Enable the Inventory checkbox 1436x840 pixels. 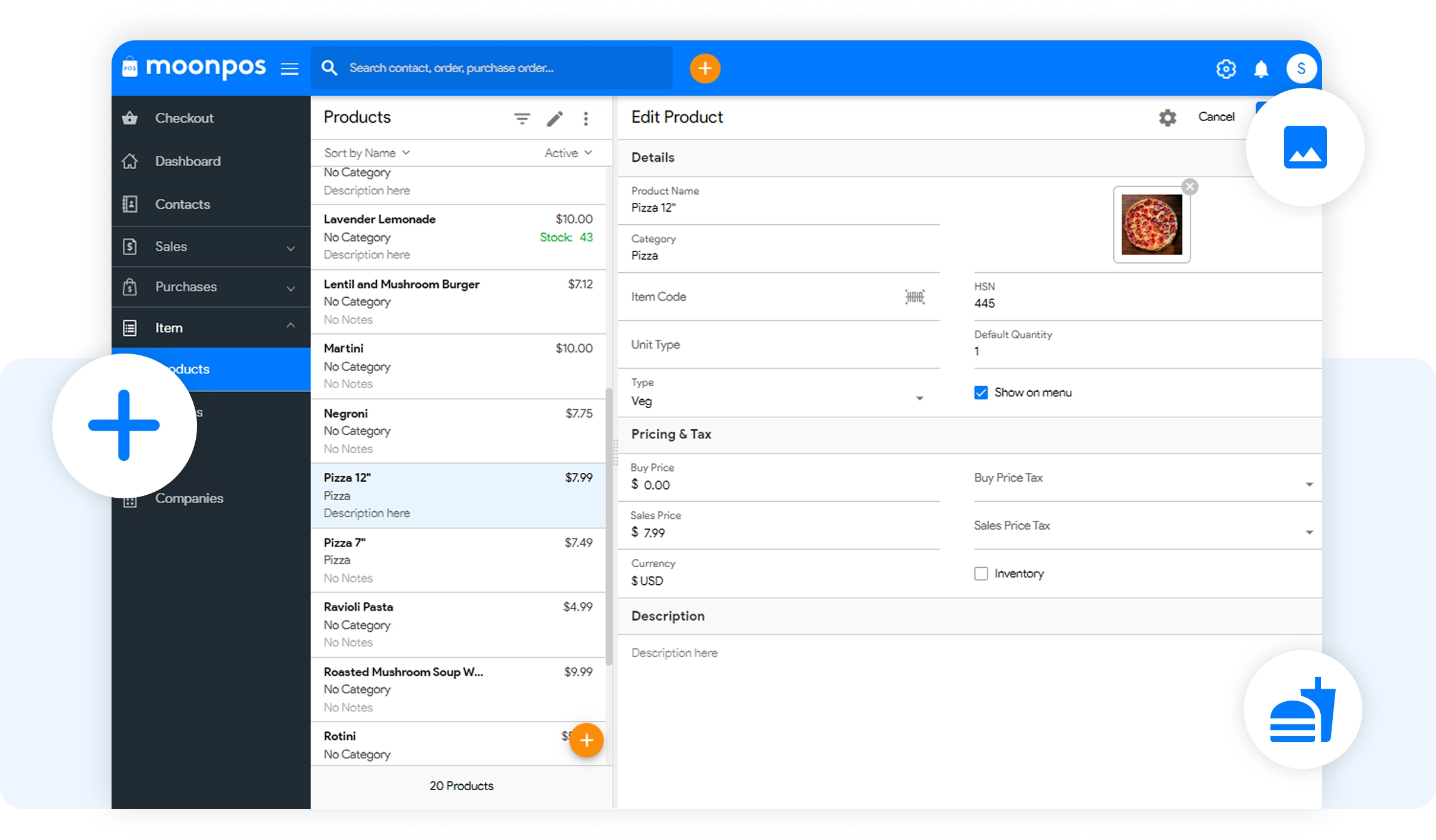coord(981,574)
